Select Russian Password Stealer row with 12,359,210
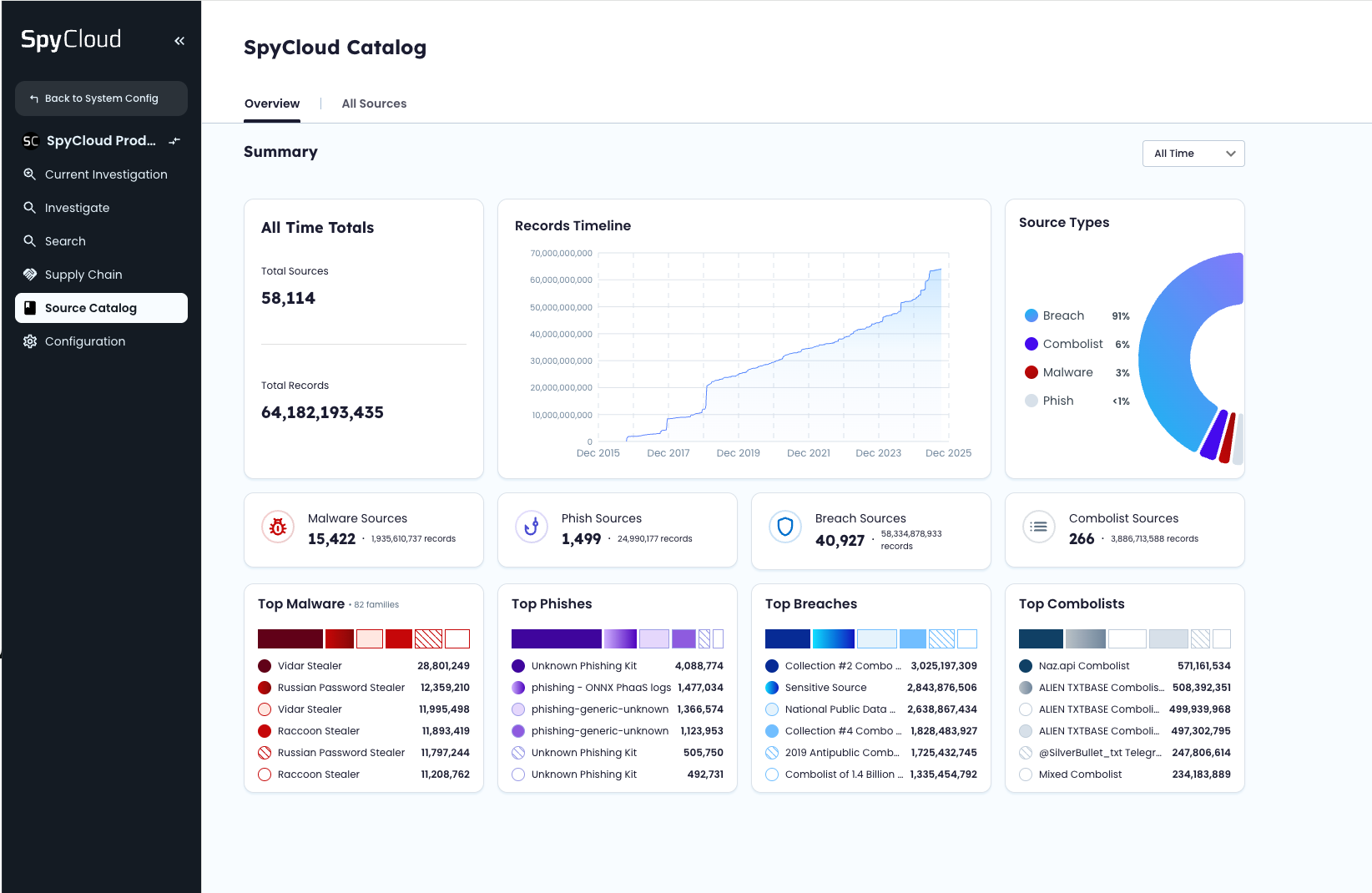 point(364,688)
